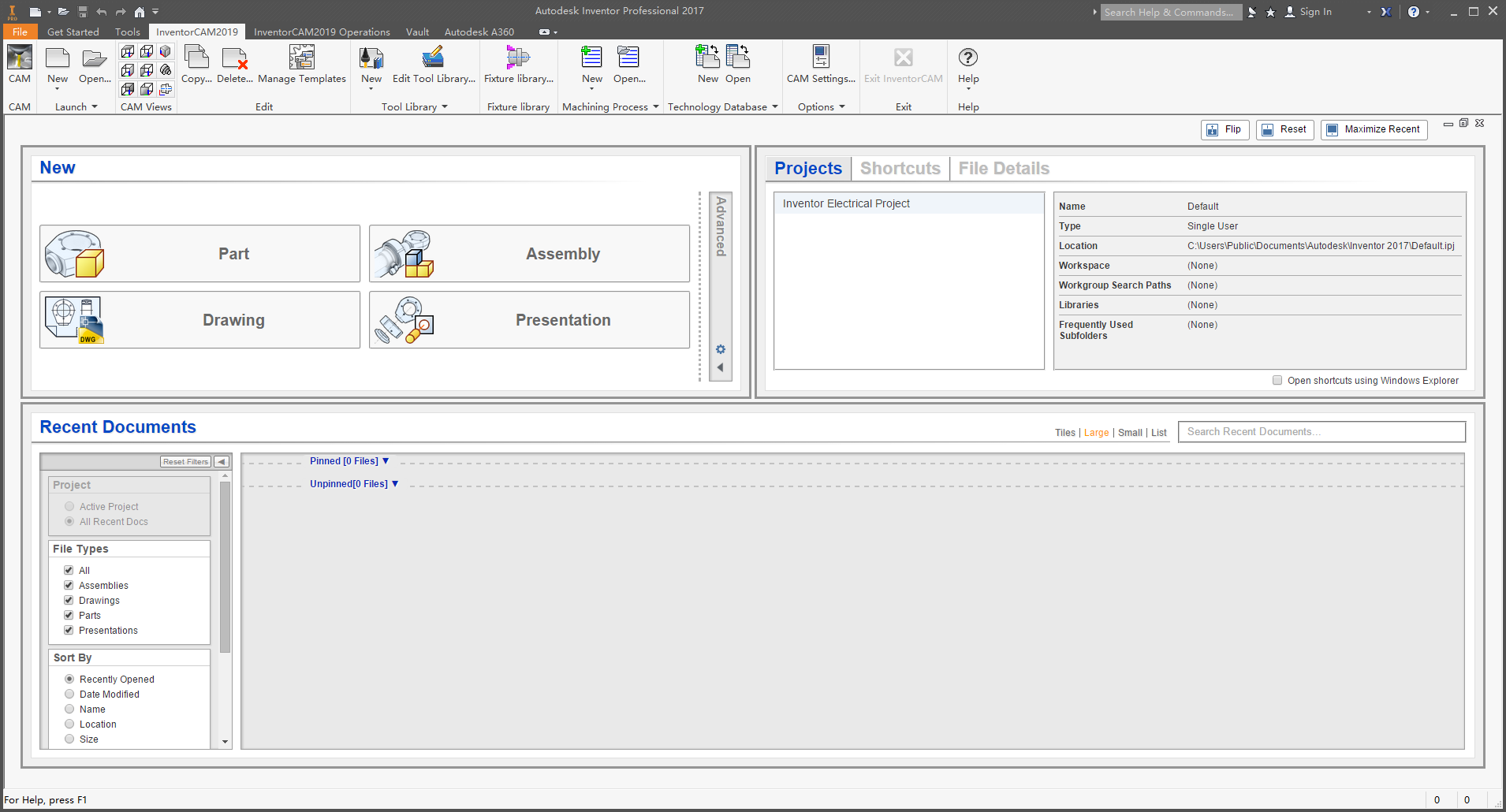
Task: Create a new Presentation file
Action: click(x=529, y=320)
